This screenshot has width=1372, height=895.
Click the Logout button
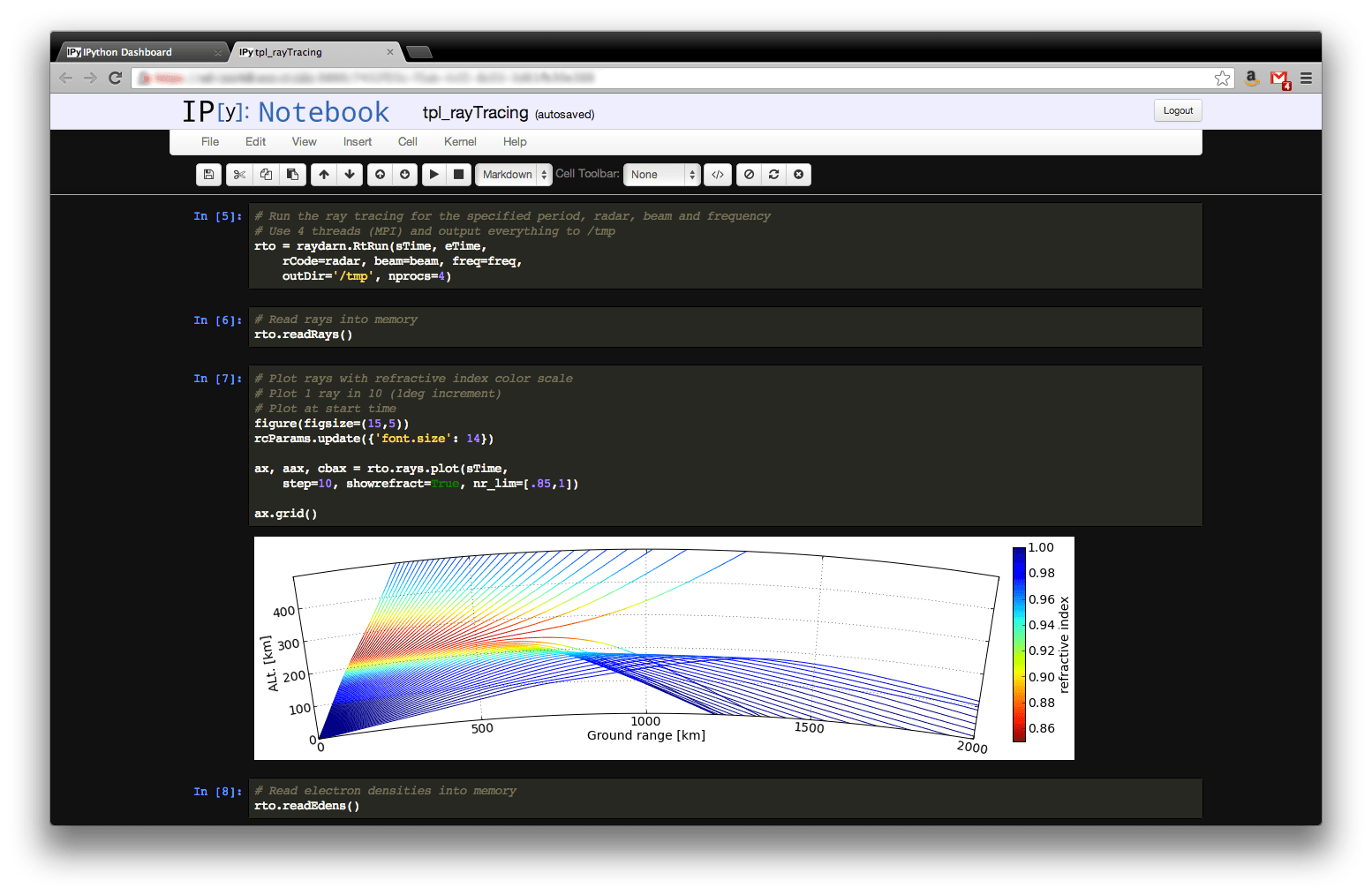(1178, 110)
